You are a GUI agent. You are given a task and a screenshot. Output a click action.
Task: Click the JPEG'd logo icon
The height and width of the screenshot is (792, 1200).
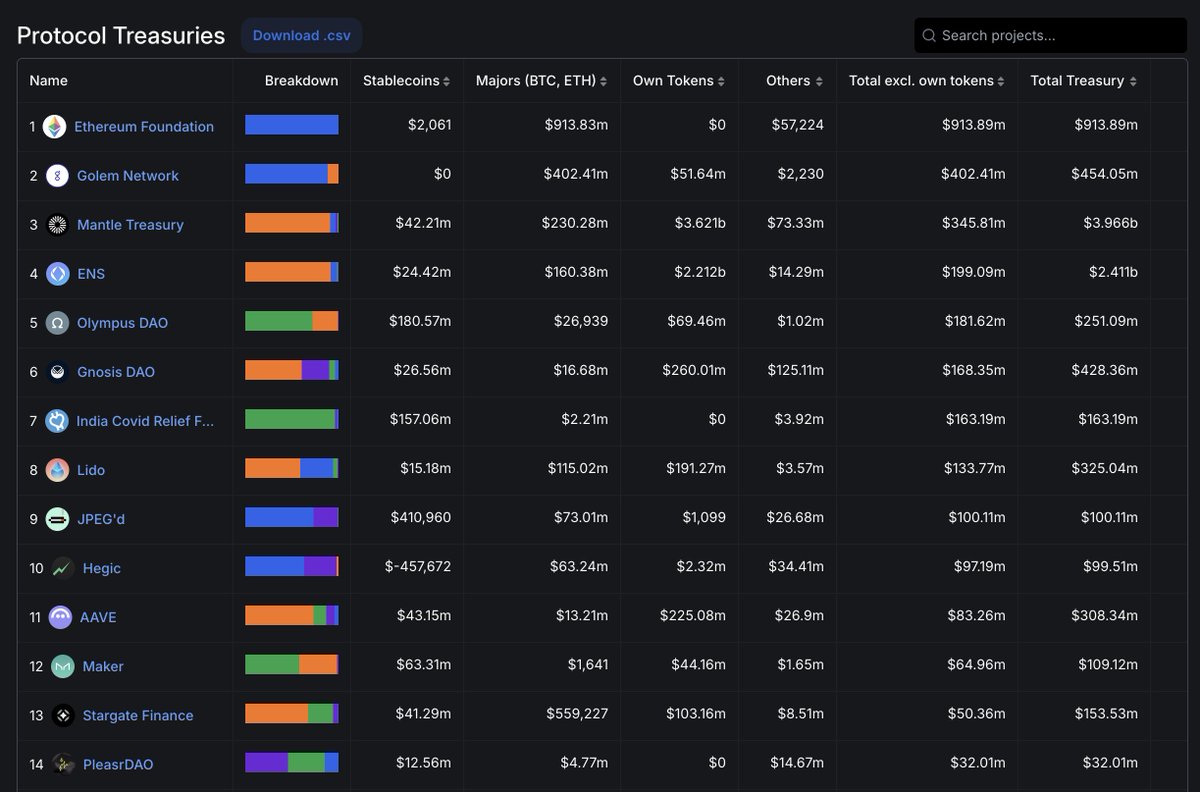coord(57,518)
